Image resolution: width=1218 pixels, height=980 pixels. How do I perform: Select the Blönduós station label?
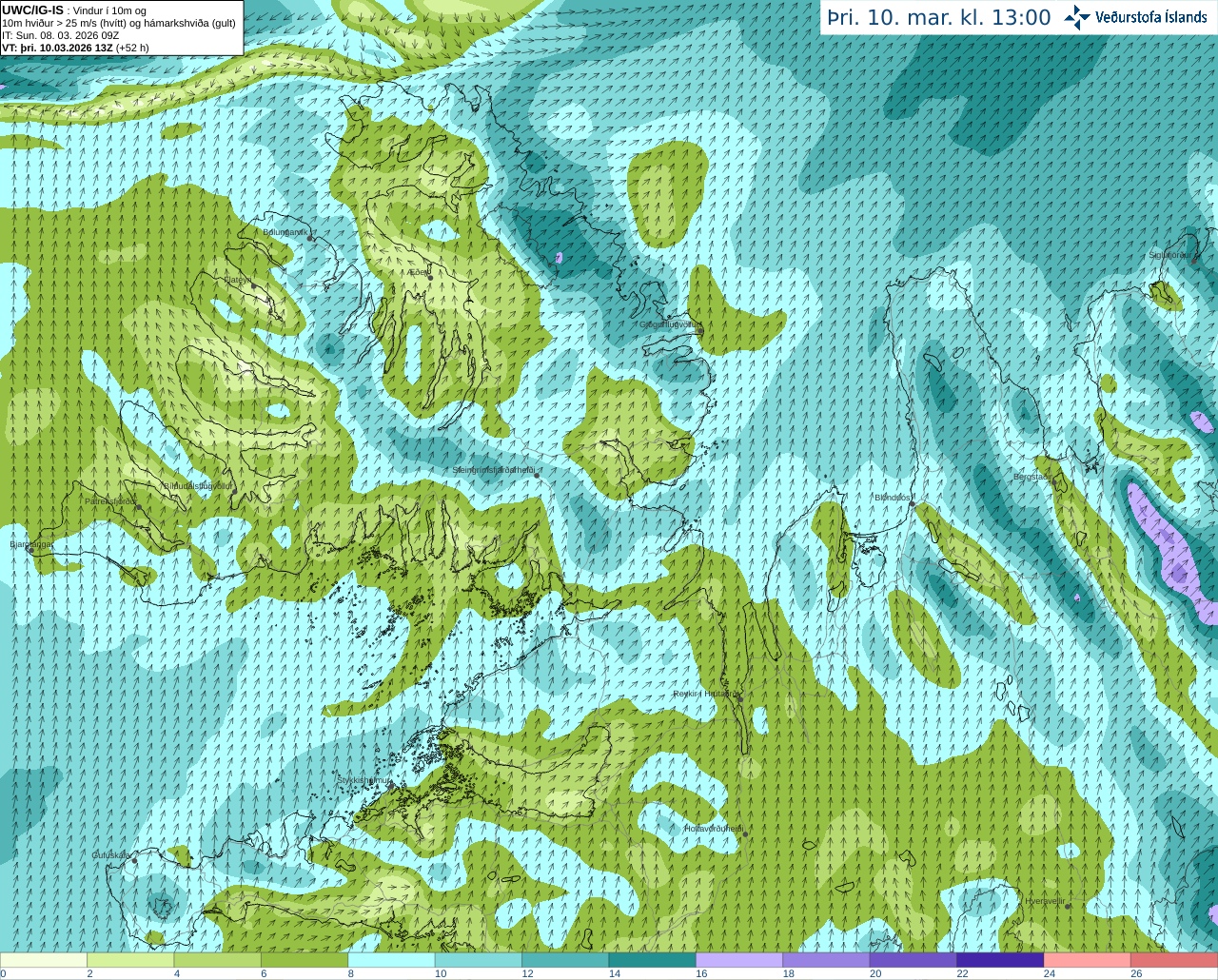coord(894,498)
